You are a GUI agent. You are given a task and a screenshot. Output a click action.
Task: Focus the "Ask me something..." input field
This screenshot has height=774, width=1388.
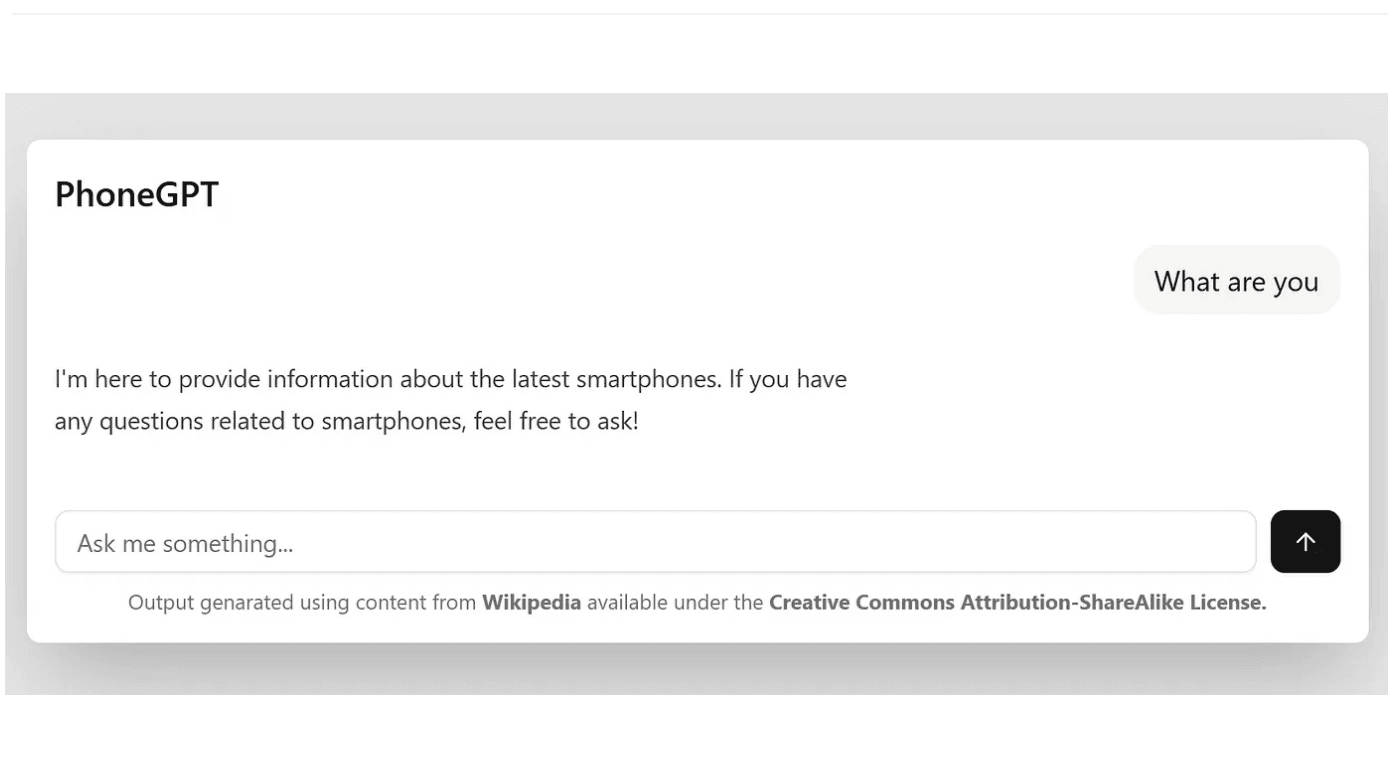(x=655, y=542)
